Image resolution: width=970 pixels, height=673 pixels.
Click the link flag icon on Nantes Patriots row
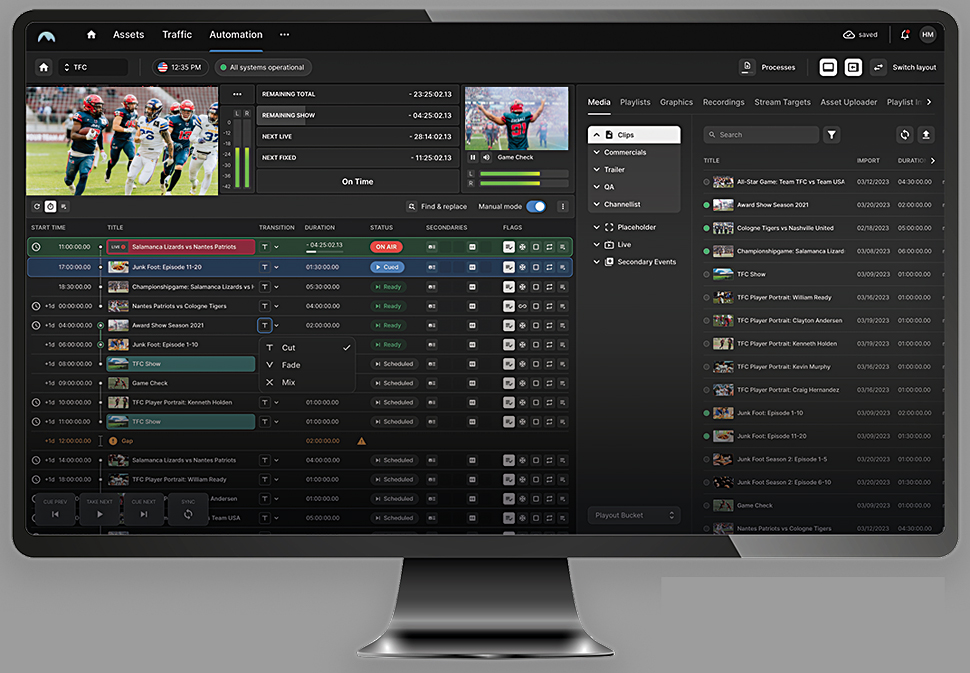[522, 306]
